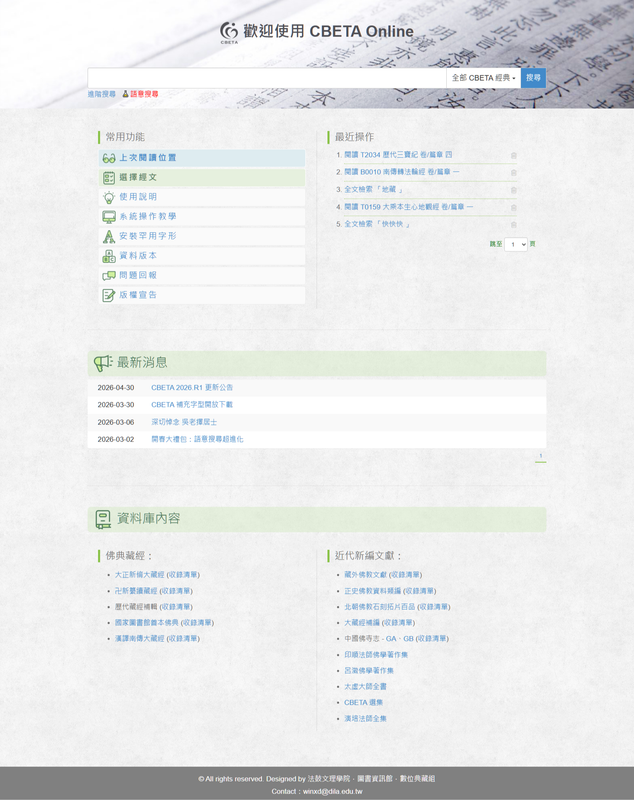
Task: Click the news date 2026-04-30
Action: [x=116, y=388]
